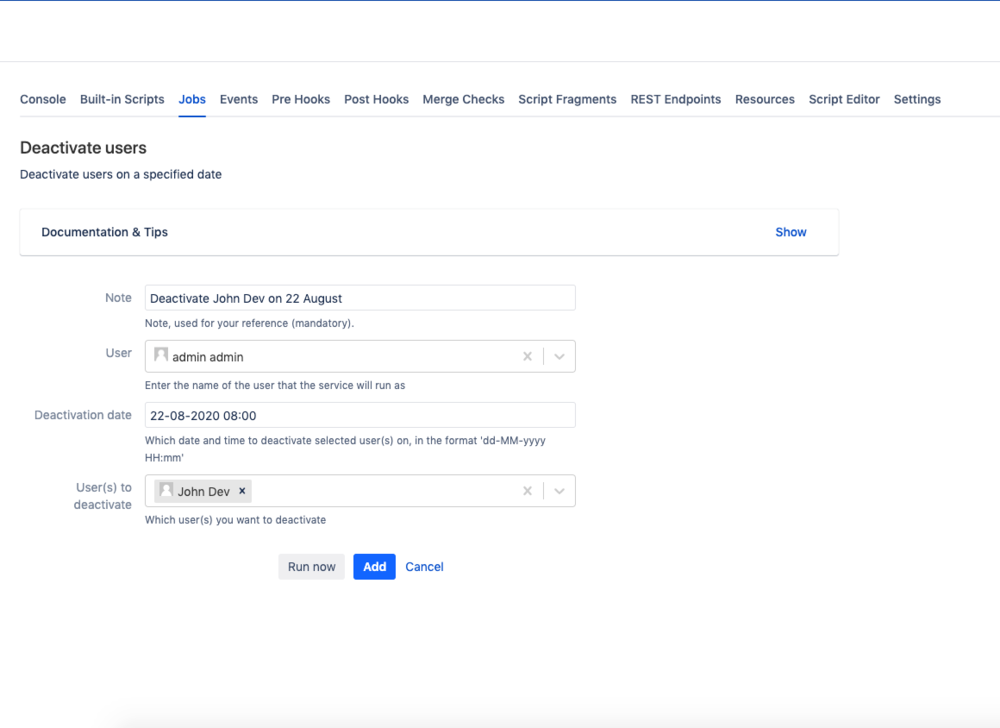Click the Deactivation date field

click(x=360, y=415)
